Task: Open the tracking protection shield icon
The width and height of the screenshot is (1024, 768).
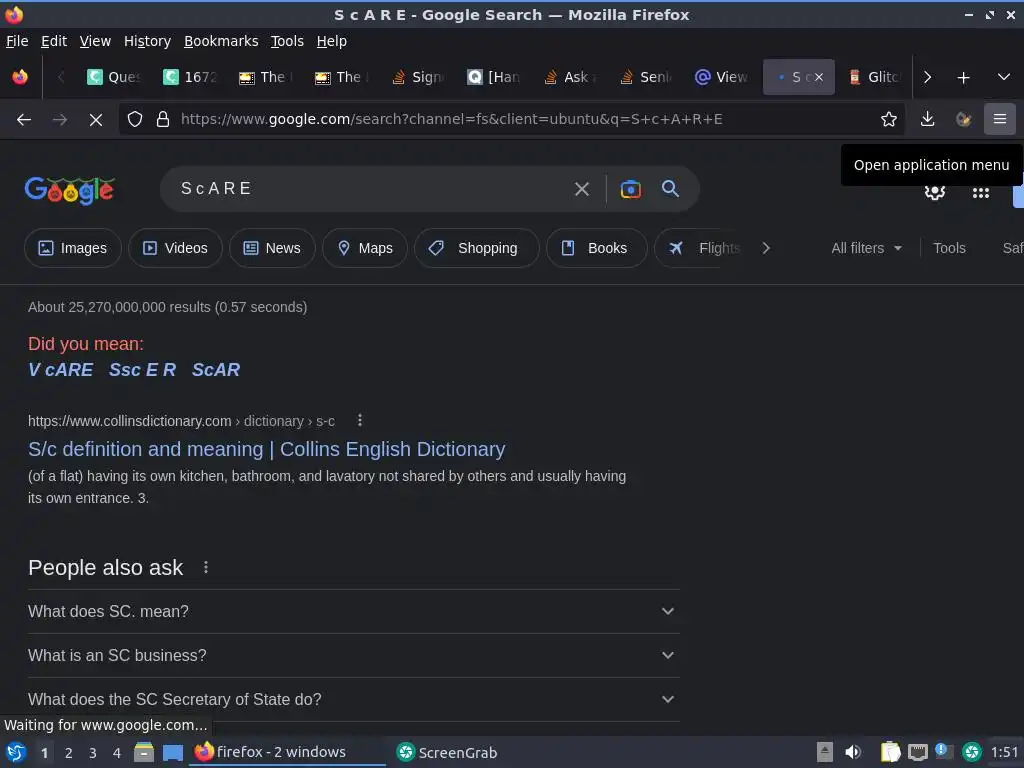Action: (135, 120)
